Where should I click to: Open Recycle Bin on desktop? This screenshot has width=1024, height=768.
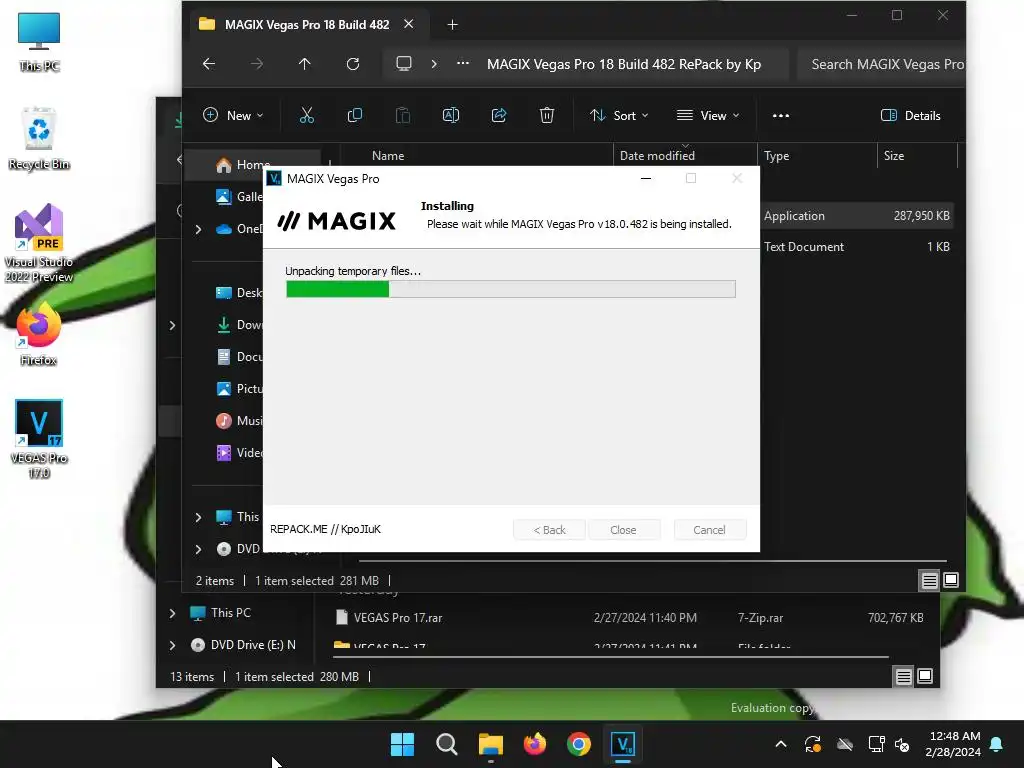[x=39, y=138]
